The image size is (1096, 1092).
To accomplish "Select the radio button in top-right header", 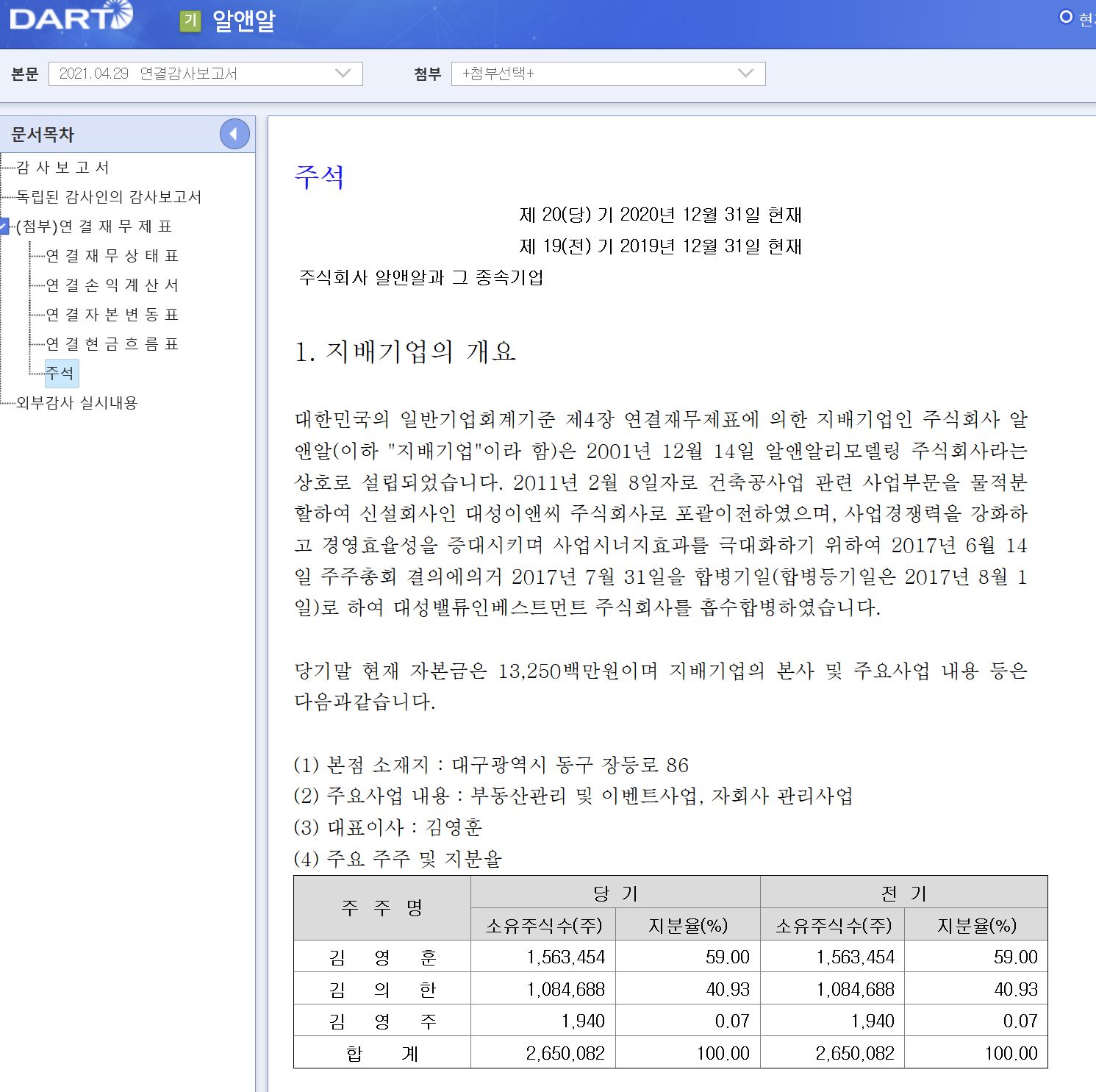I will [1065, 17].
